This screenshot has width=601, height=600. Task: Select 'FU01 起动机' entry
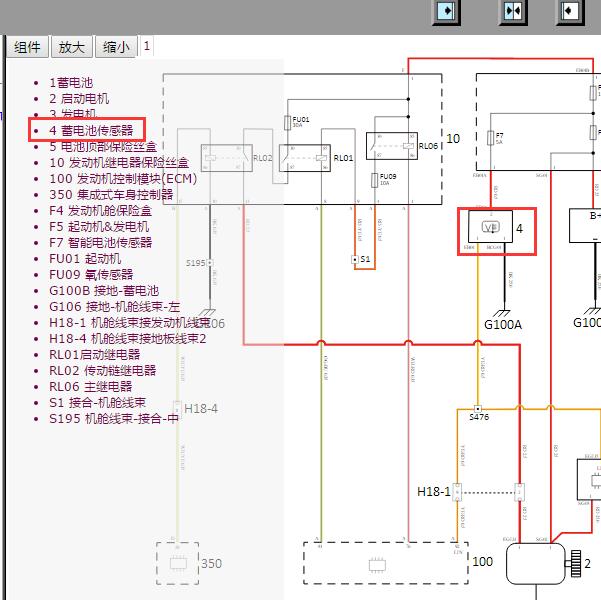(x=85, y=258)
